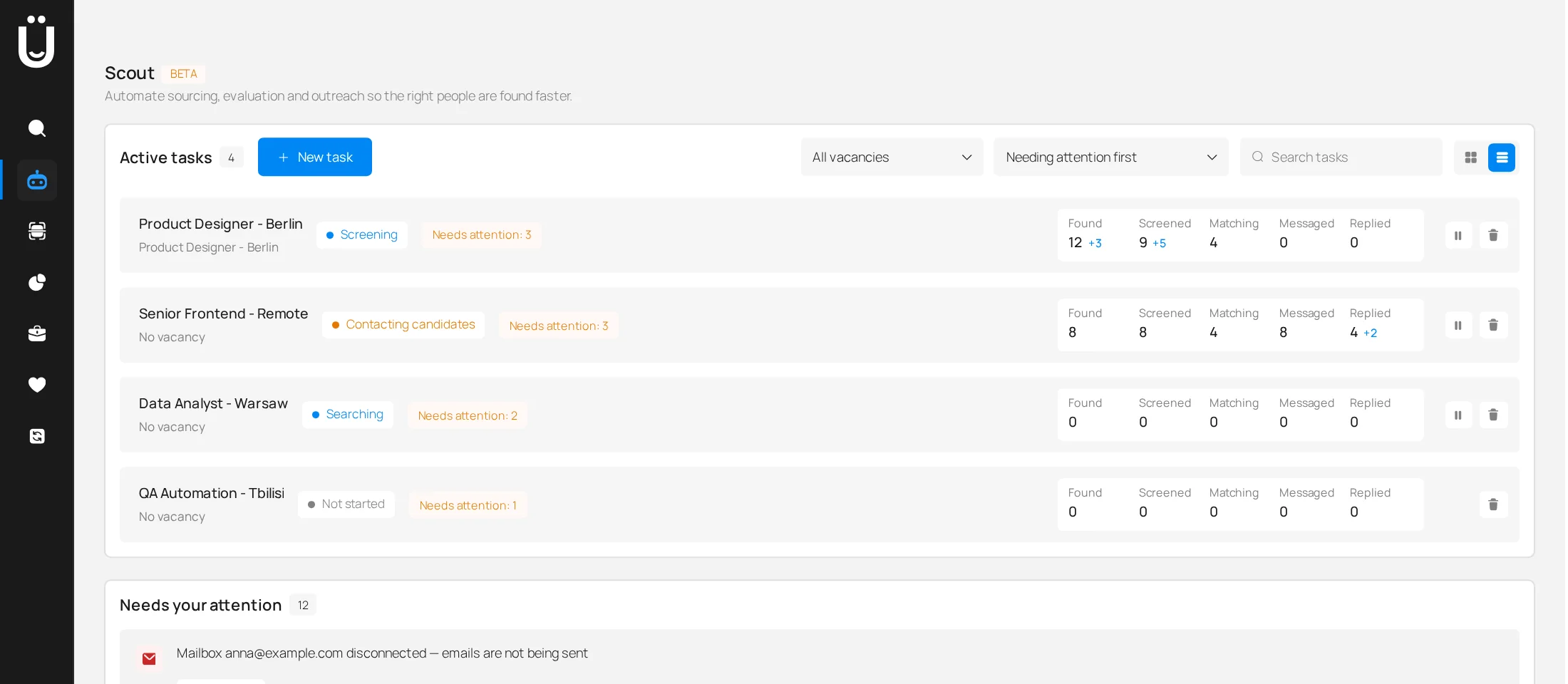Click the Not started status badge

point(346,504)
